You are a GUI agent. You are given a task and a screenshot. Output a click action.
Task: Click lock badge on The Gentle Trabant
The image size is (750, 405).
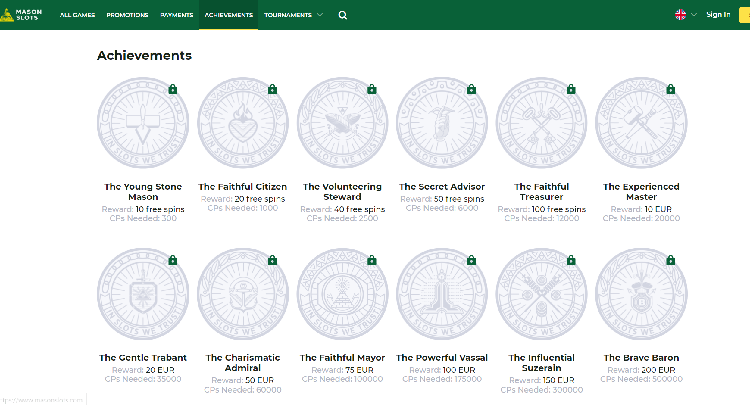pyautogui.click(x=173, y=260)
